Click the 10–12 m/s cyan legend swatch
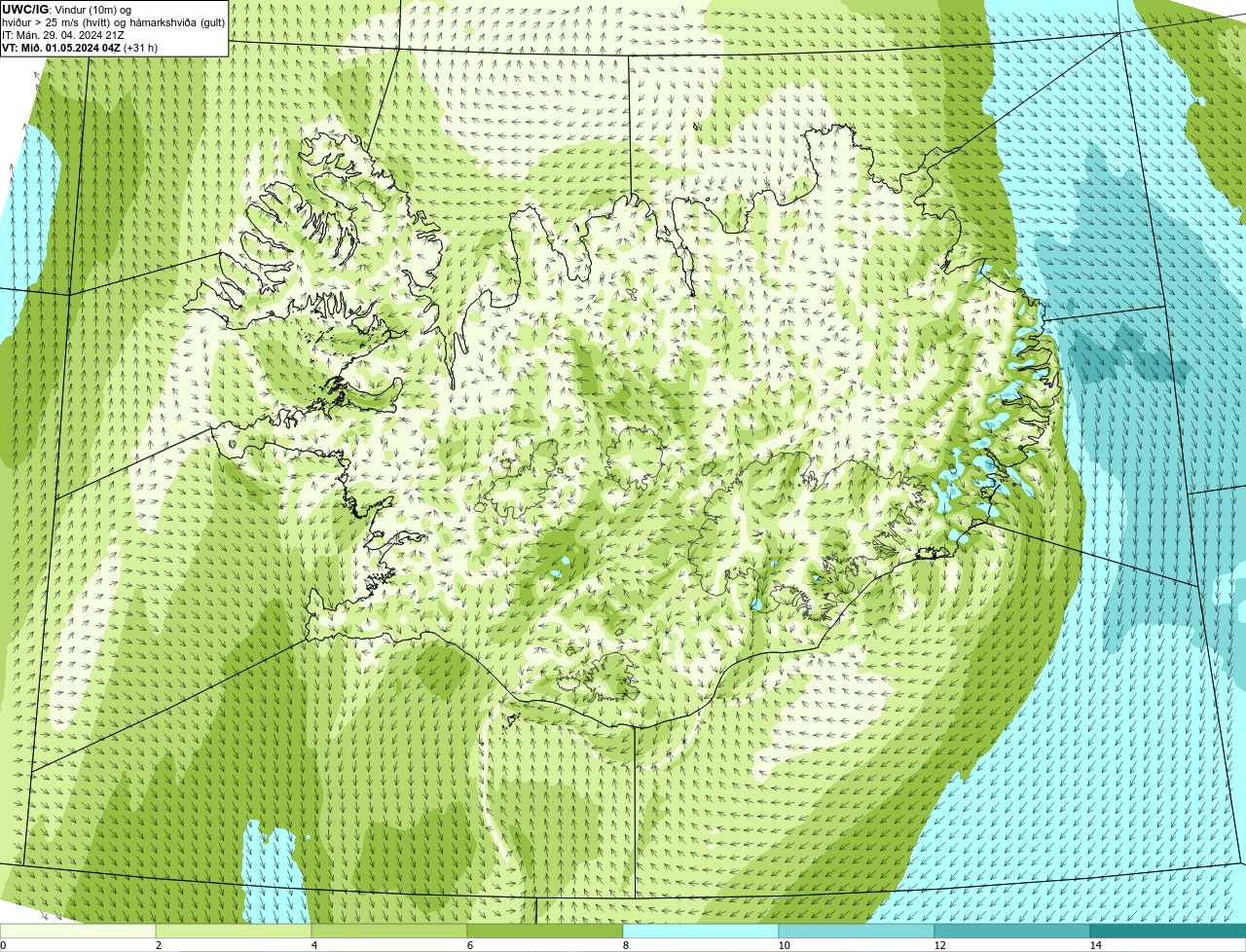This screenshot has height=952, width=1246. tap(857, 931)
